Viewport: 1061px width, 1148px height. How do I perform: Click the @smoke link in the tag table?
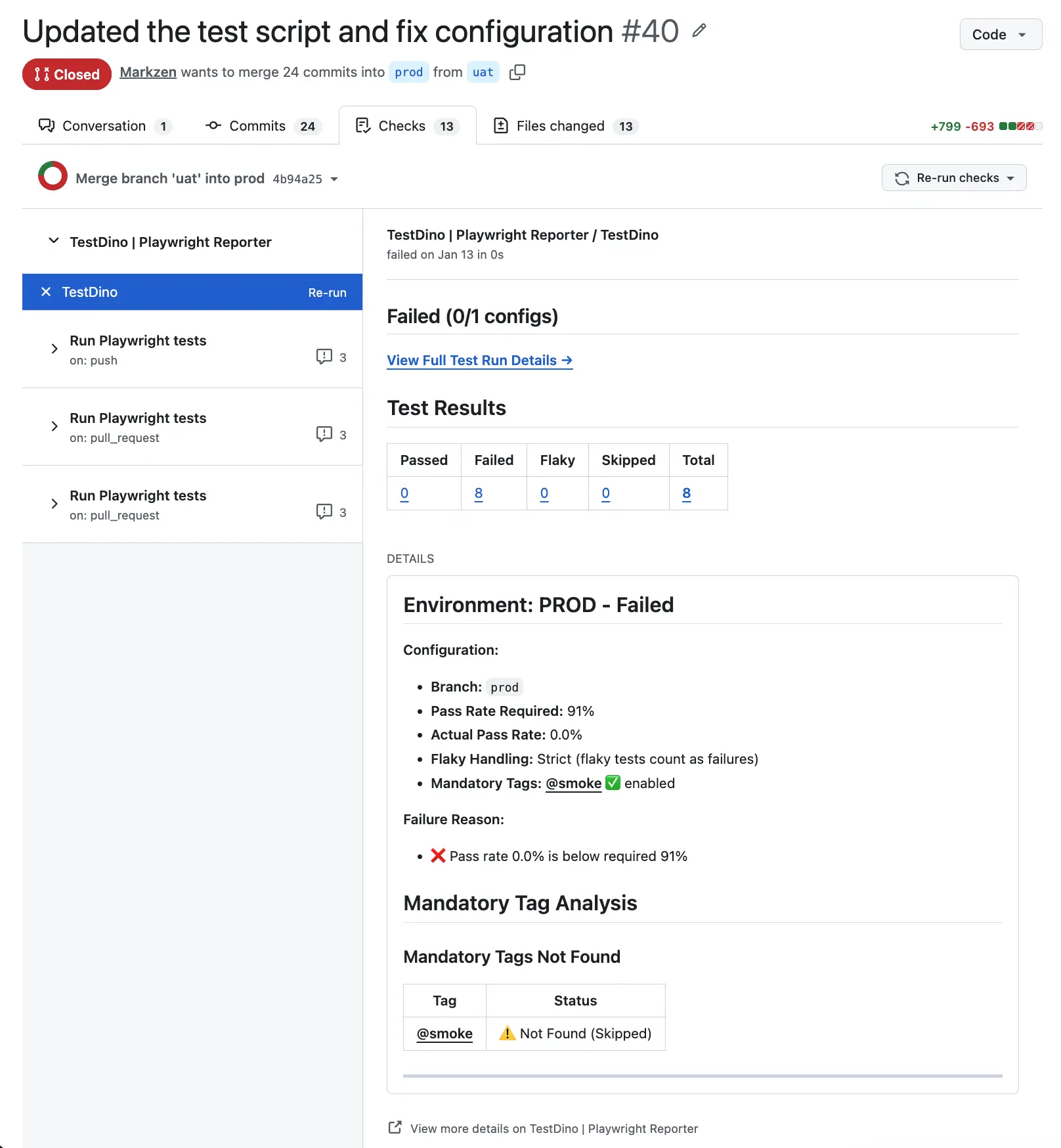[x=444, y=1033]
